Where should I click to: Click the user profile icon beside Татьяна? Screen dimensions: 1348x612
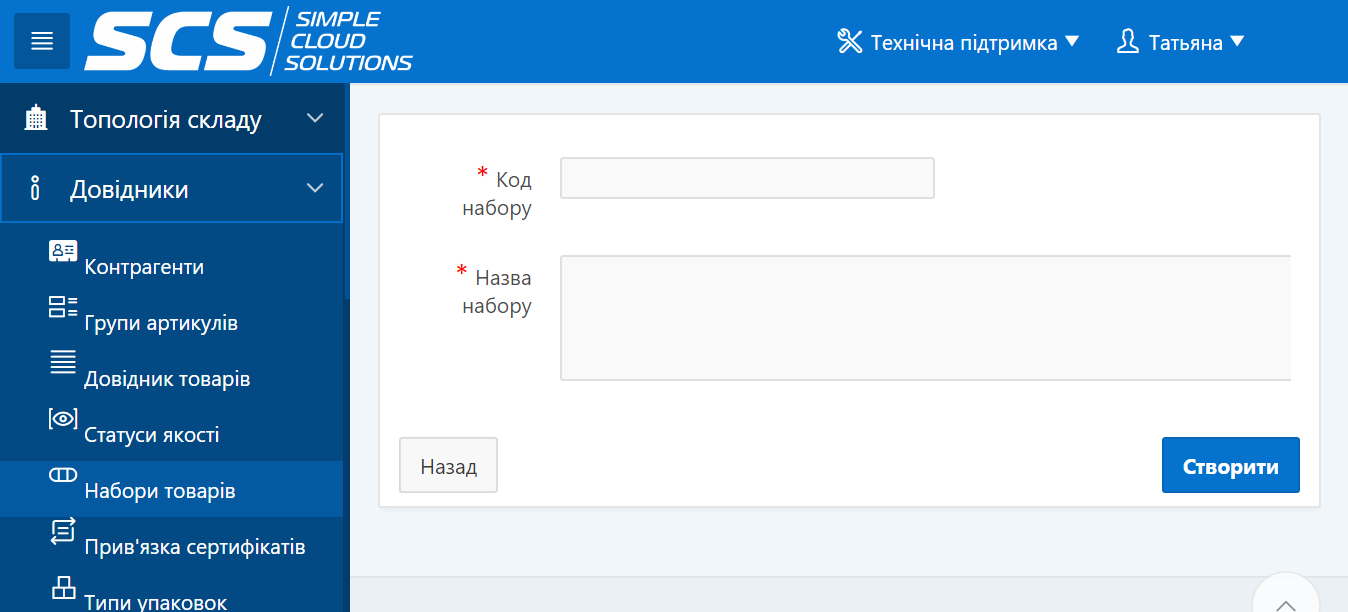click(x=1128, y=42)
